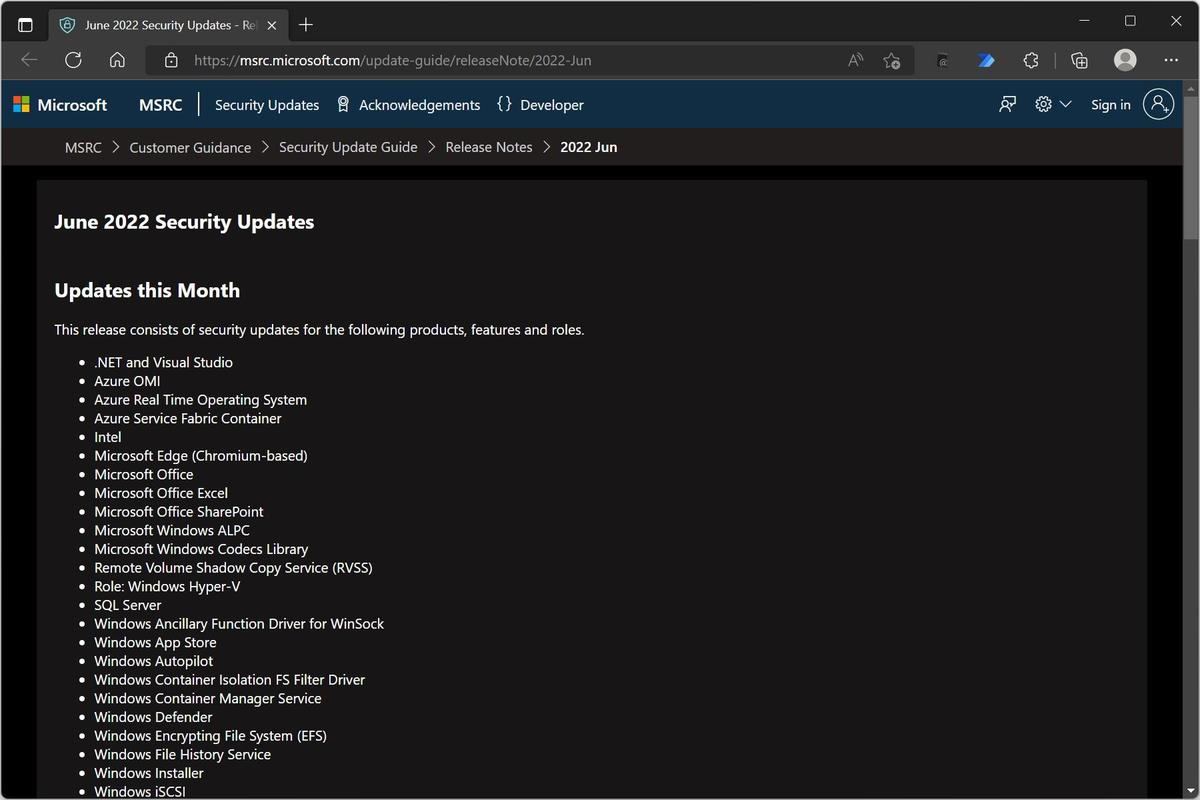Select the Microsoft Office SharePoint item
The image size is (1200, 800).
coord(179,512)
